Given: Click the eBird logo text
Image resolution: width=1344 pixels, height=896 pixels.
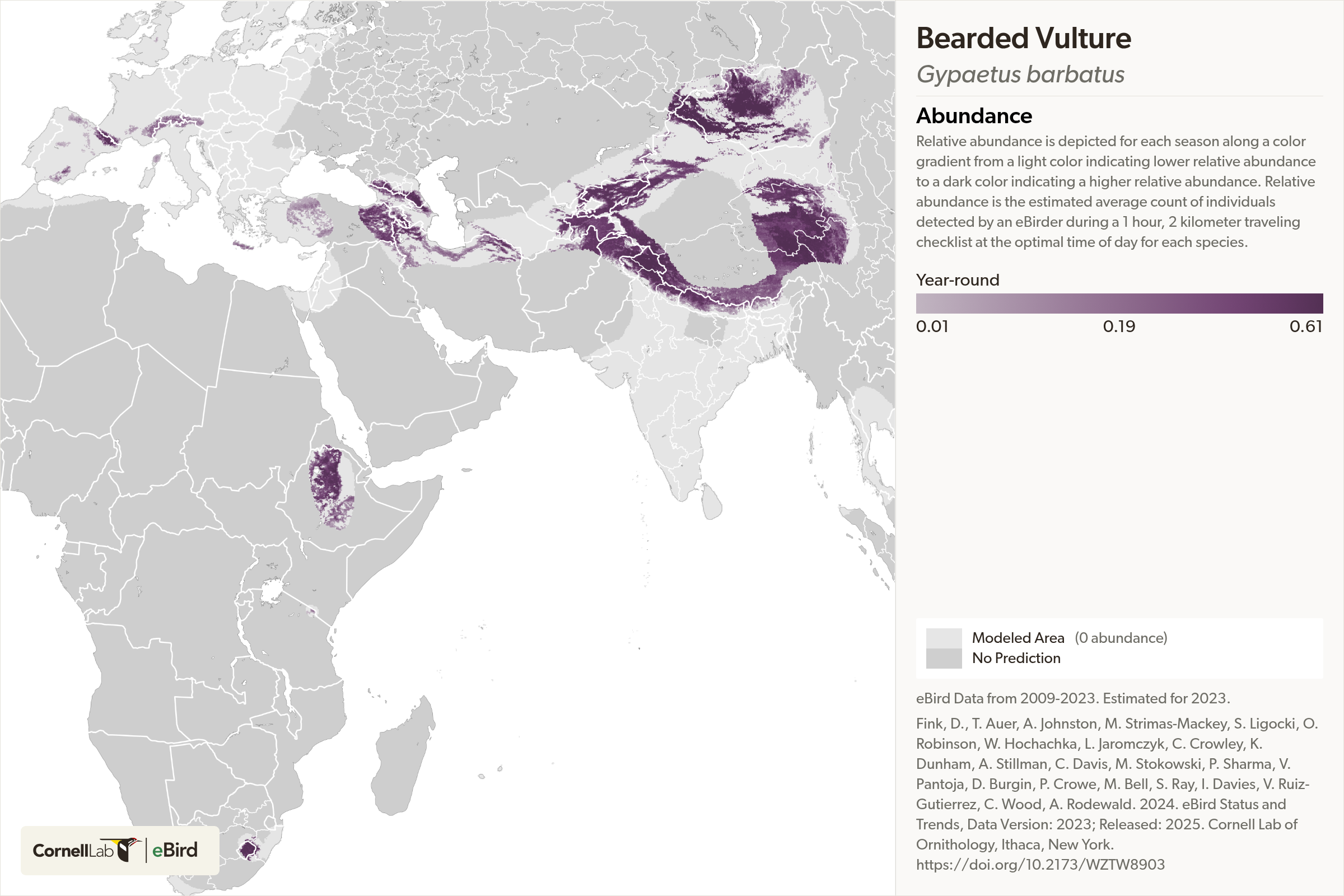Looking at the screenshot, I should pos(175,850).
